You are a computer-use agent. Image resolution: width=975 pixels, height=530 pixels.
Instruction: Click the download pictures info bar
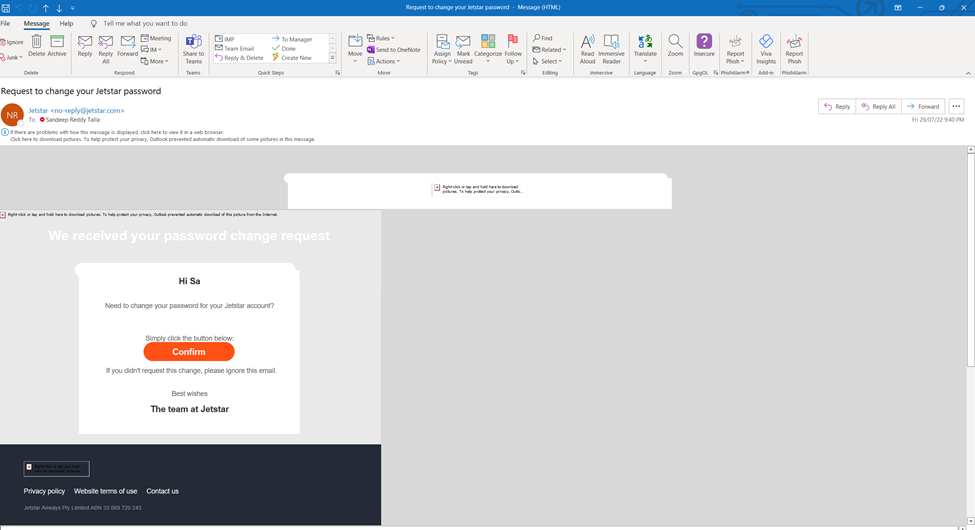(x=163, y=139)
